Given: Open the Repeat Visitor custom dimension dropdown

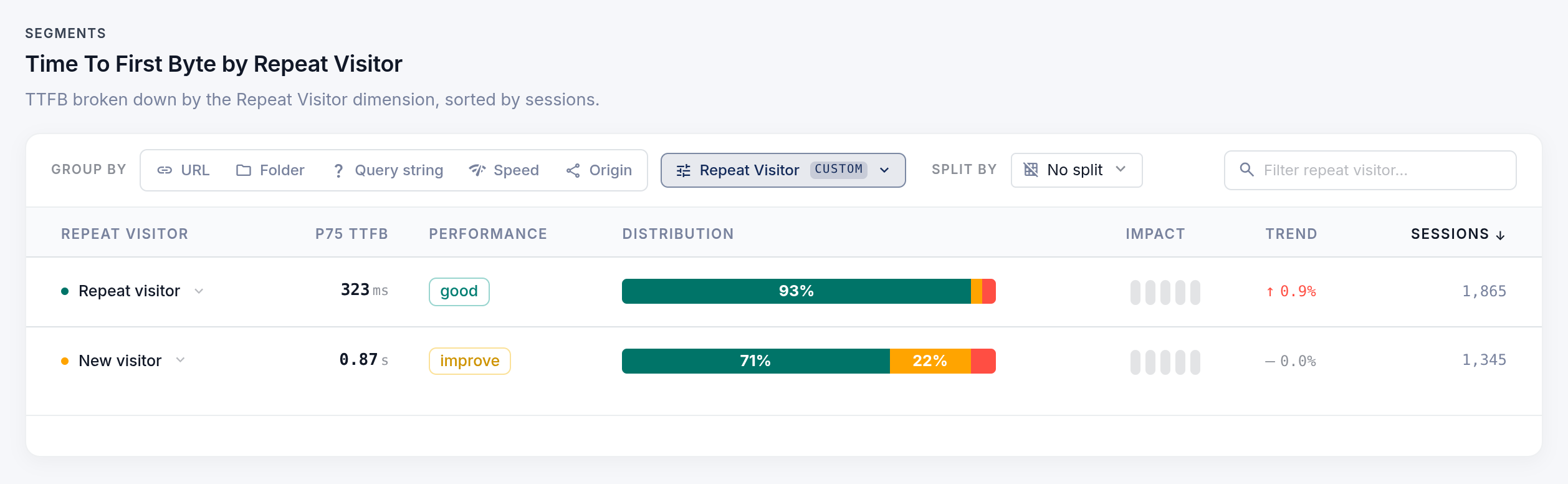Looking at the screenshot, I should pyautogui.click(x=783, y=170).
